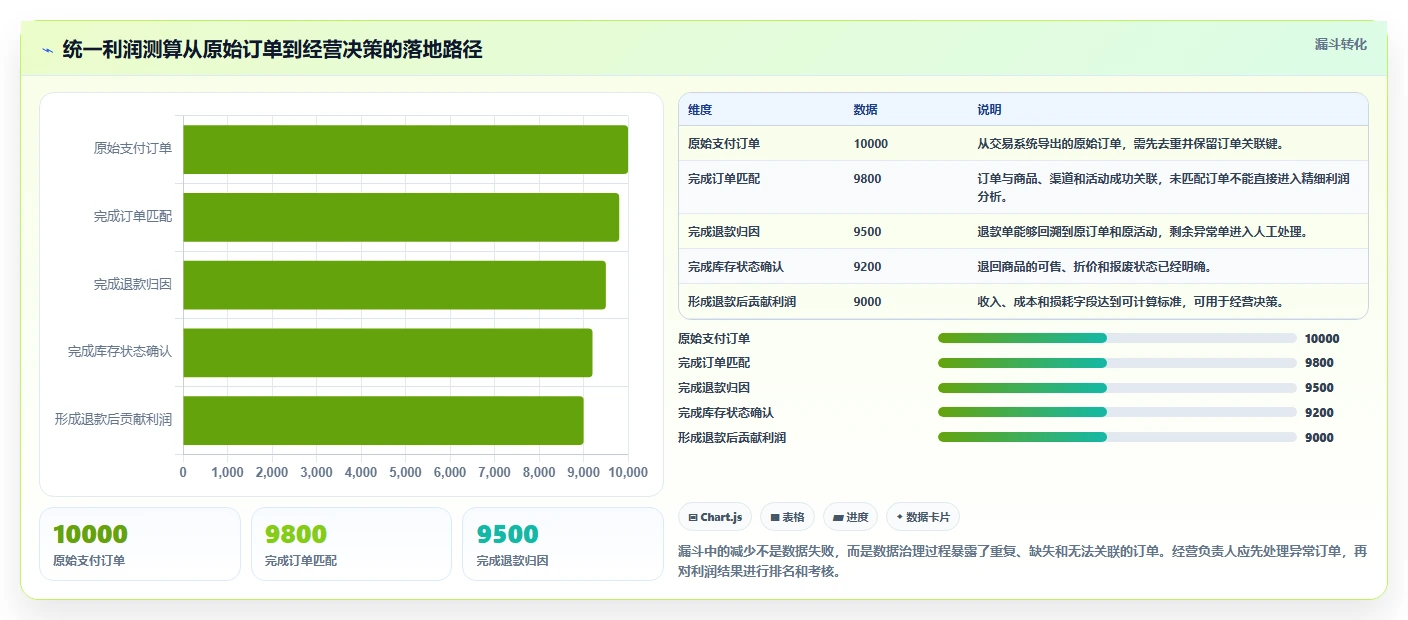Click table cell 完成订单匹配
Image resolution: width=1408 pixels, height=620 pixels.
pyautogui.click(x=724, y=179)
